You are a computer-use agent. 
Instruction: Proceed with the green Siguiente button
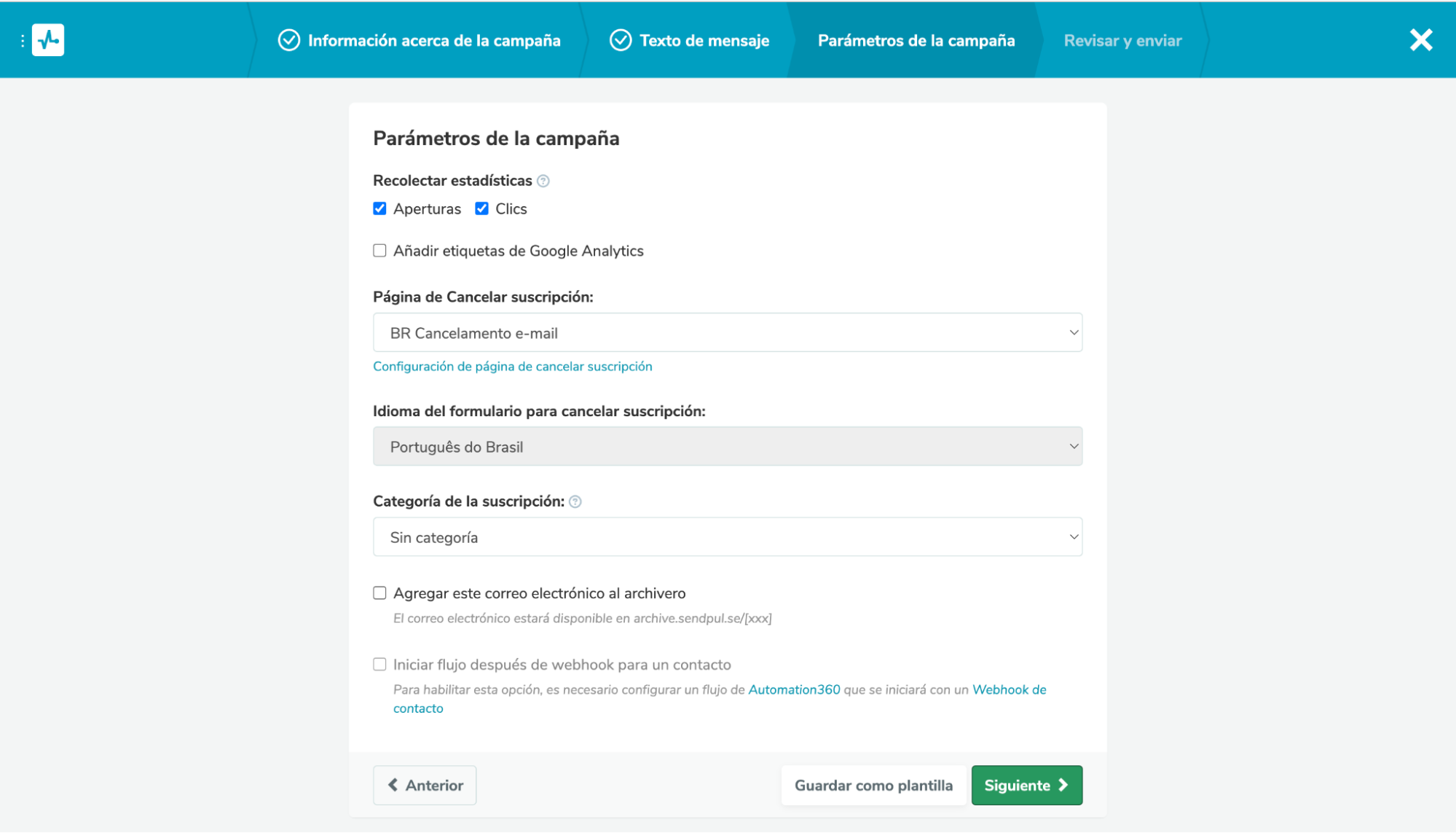click(x=1027, y=785)
